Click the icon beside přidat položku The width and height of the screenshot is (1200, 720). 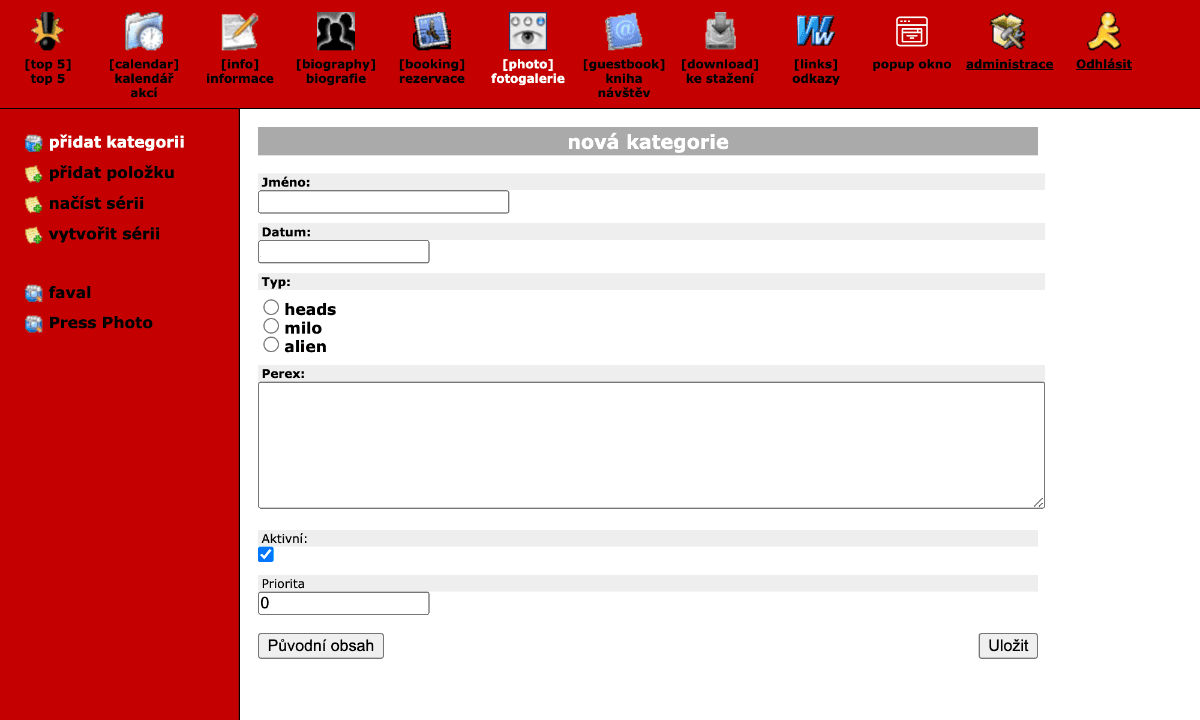[33, 173]
